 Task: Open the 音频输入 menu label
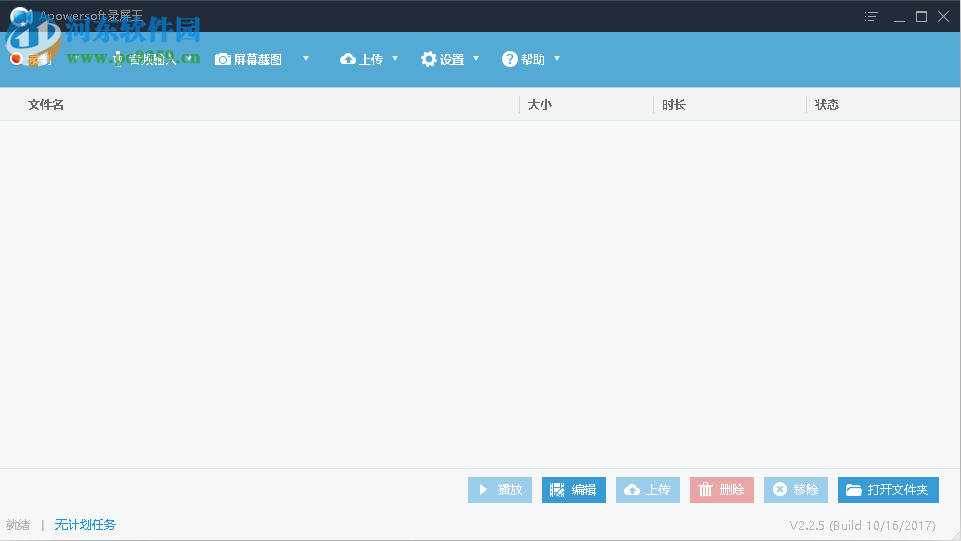point(153,59)
